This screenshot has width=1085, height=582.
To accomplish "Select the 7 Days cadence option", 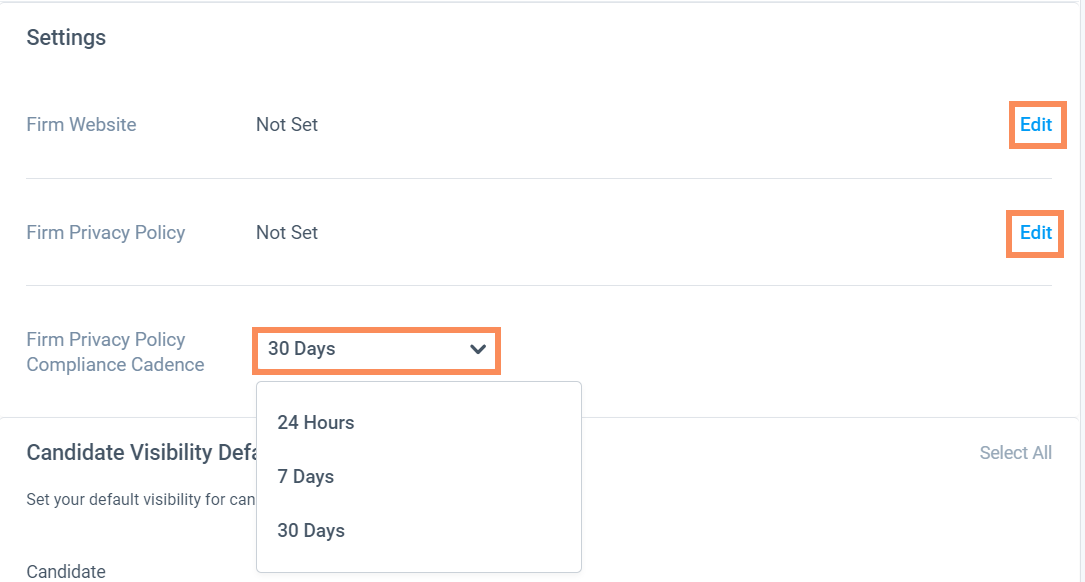I will [306, 477].
